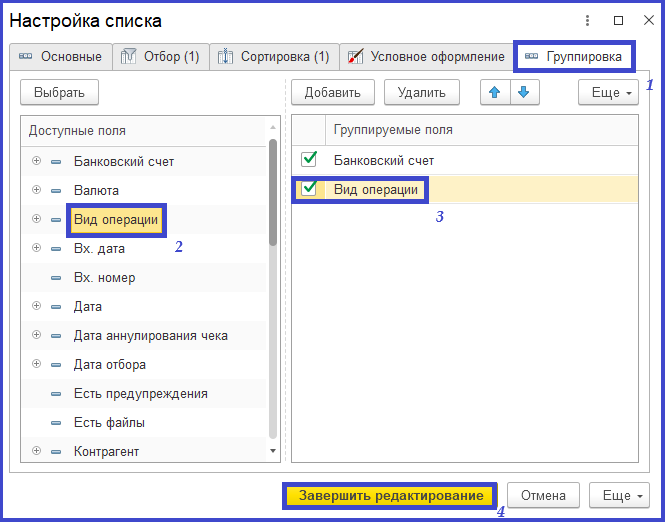The image size is (665, 522).
Task: Expand the Дата аннулирования чека node
Action: pos(37,336)
